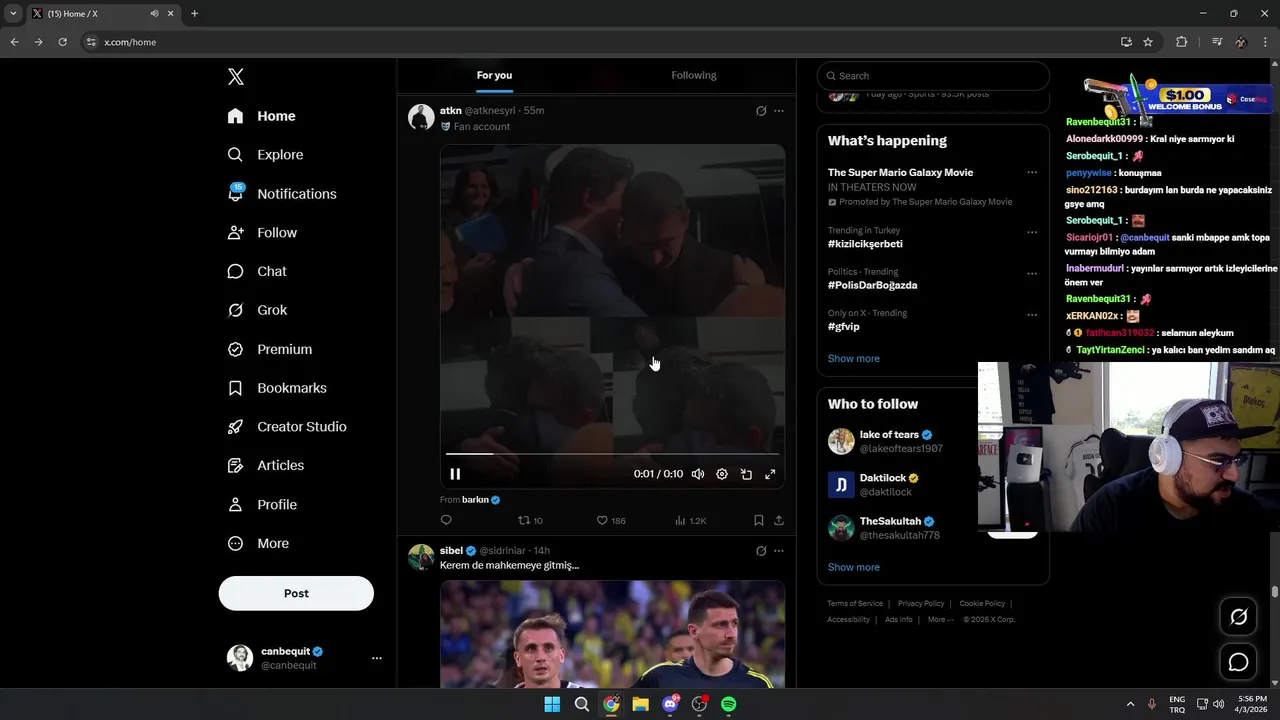This screenshot has height=720, width=1280.
Task: Mute the tab audio icon
Action: click(155, 14)
